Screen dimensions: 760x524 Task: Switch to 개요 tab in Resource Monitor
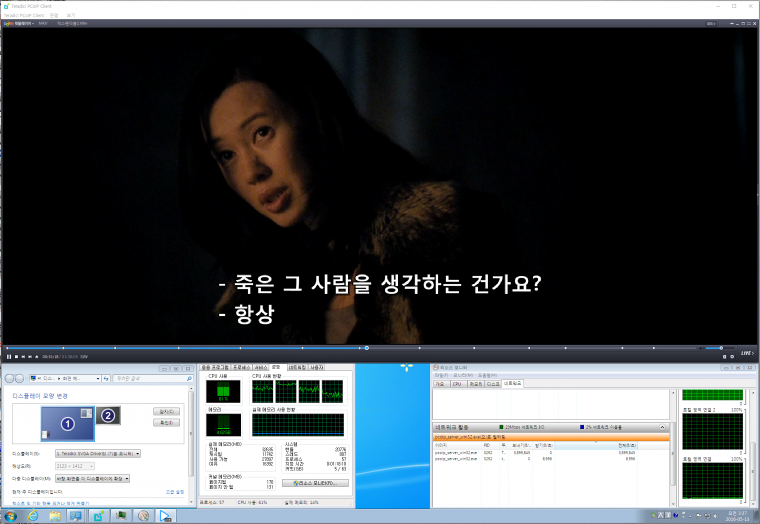(440, 383)
